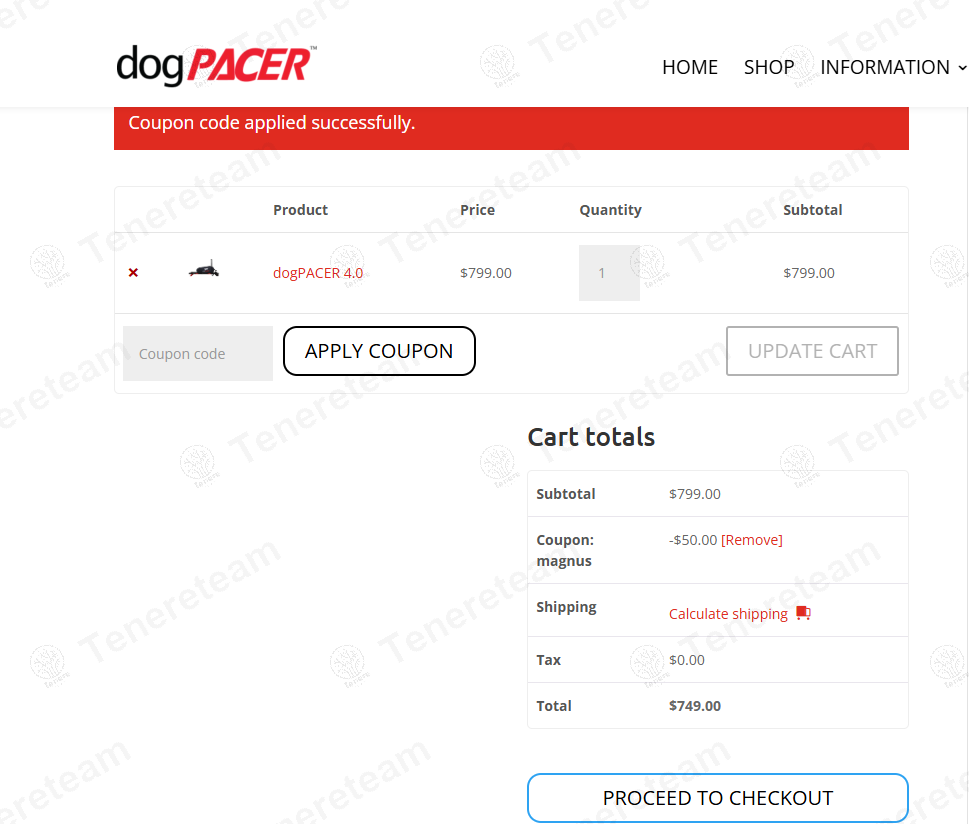The height and width of the screenshot is (824, 969).
Task: Open the dogPACER 4.0 product thumbnail
Action: (x=204, y=270)
